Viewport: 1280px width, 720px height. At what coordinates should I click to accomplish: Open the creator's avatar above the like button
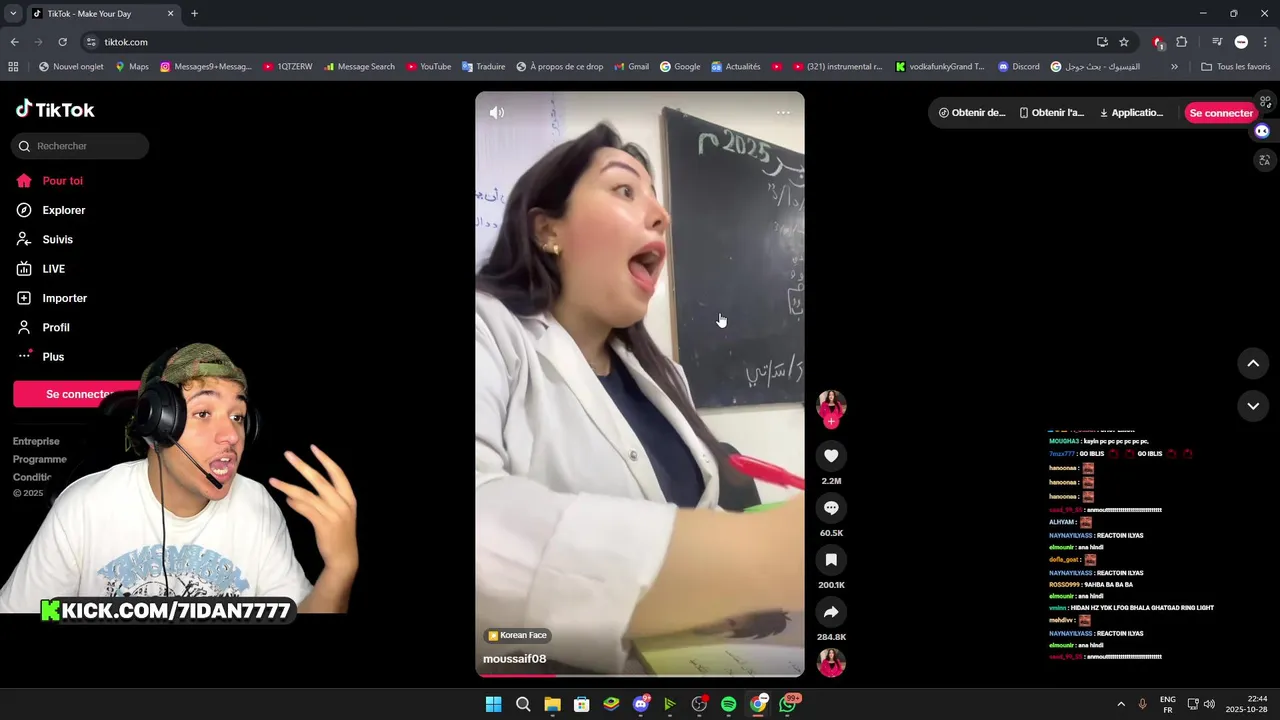point(831,404)
